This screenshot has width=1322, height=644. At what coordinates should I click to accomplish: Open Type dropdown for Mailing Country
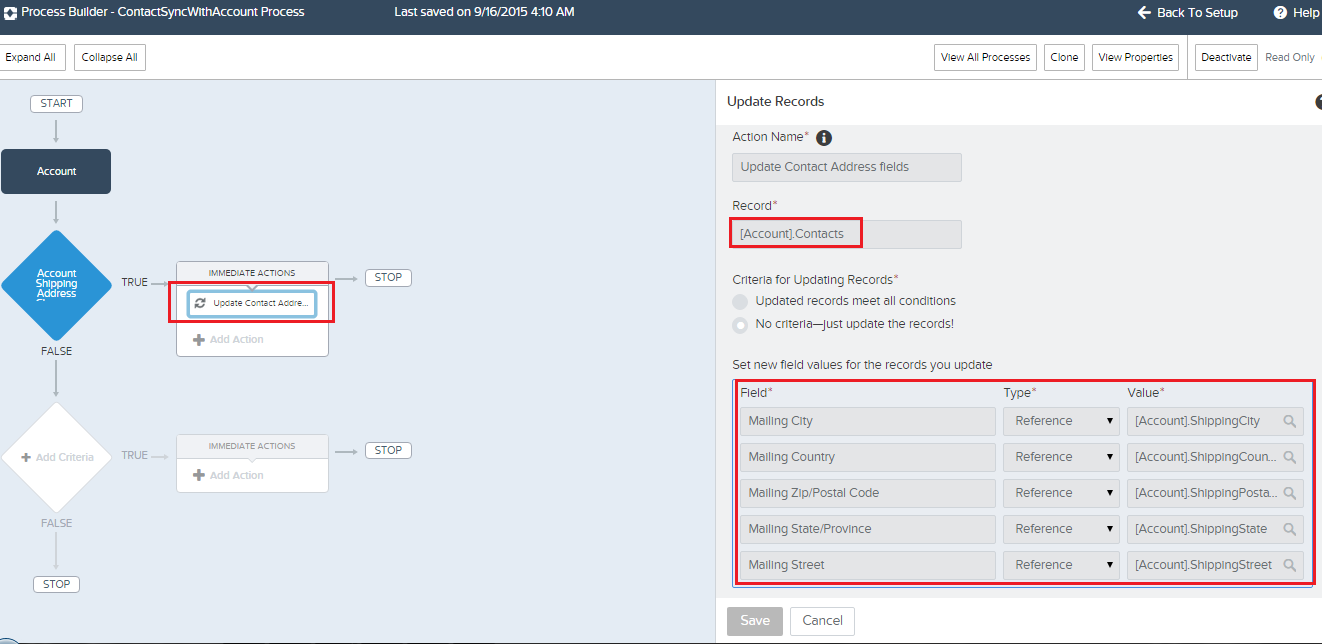[x=1061, y=457]
